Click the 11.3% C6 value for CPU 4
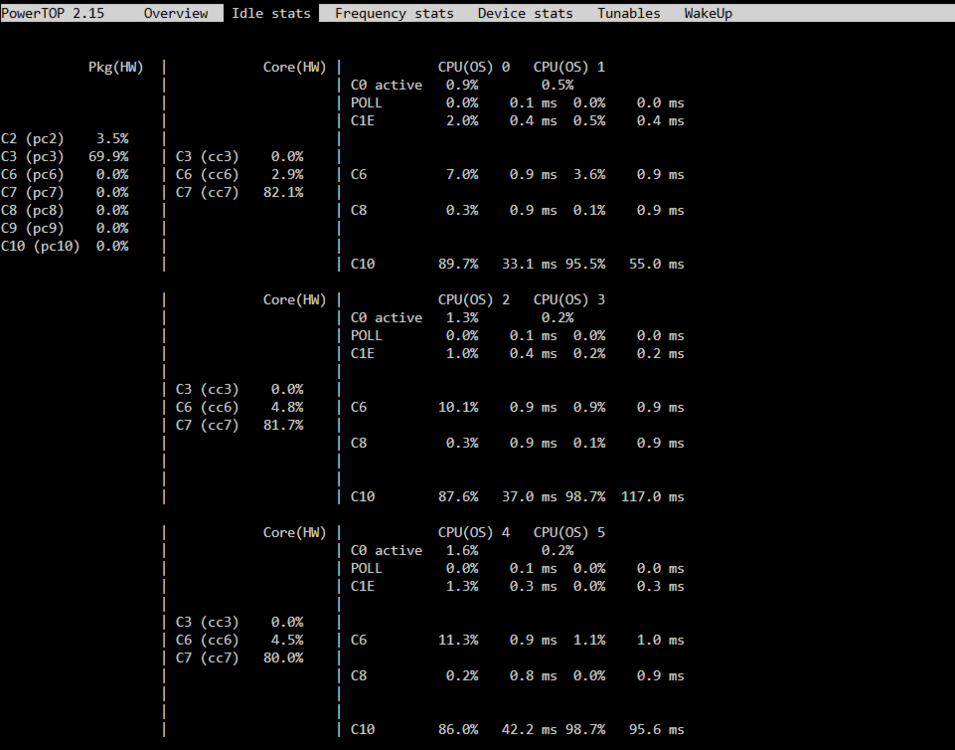This screenshot has height=750, width=955. tap(458, 640)
